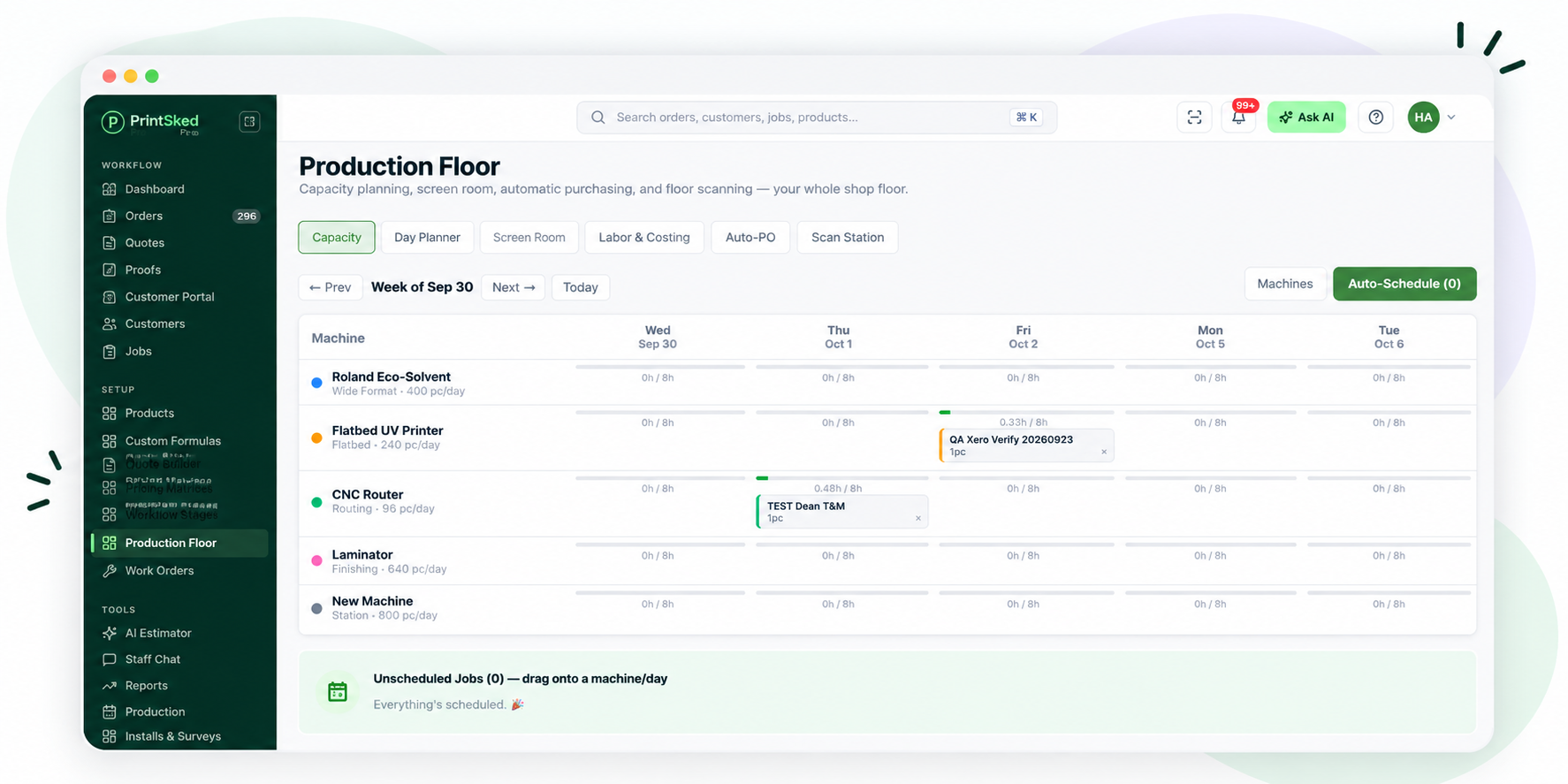Open the TEST Dean T&M job card

coord(842,512)
